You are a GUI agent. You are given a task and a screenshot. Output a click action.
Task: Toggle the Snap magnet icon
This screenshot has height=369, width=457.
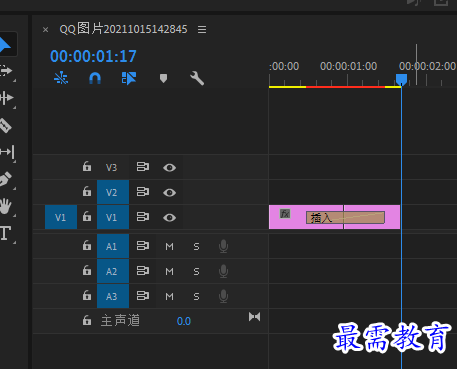95,79
